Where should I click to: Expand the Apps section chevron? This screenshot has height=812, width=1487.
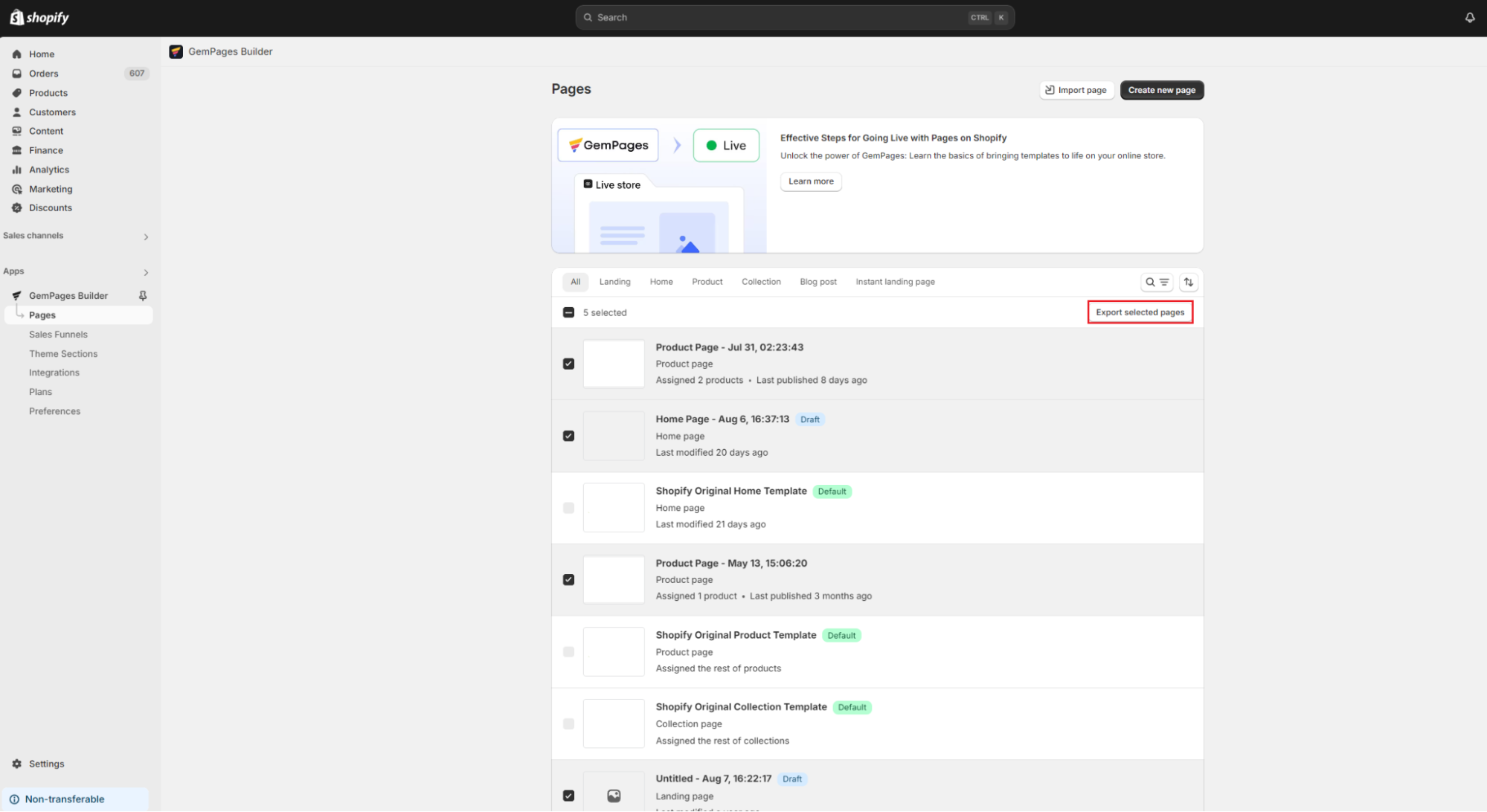tap(146, 272)
